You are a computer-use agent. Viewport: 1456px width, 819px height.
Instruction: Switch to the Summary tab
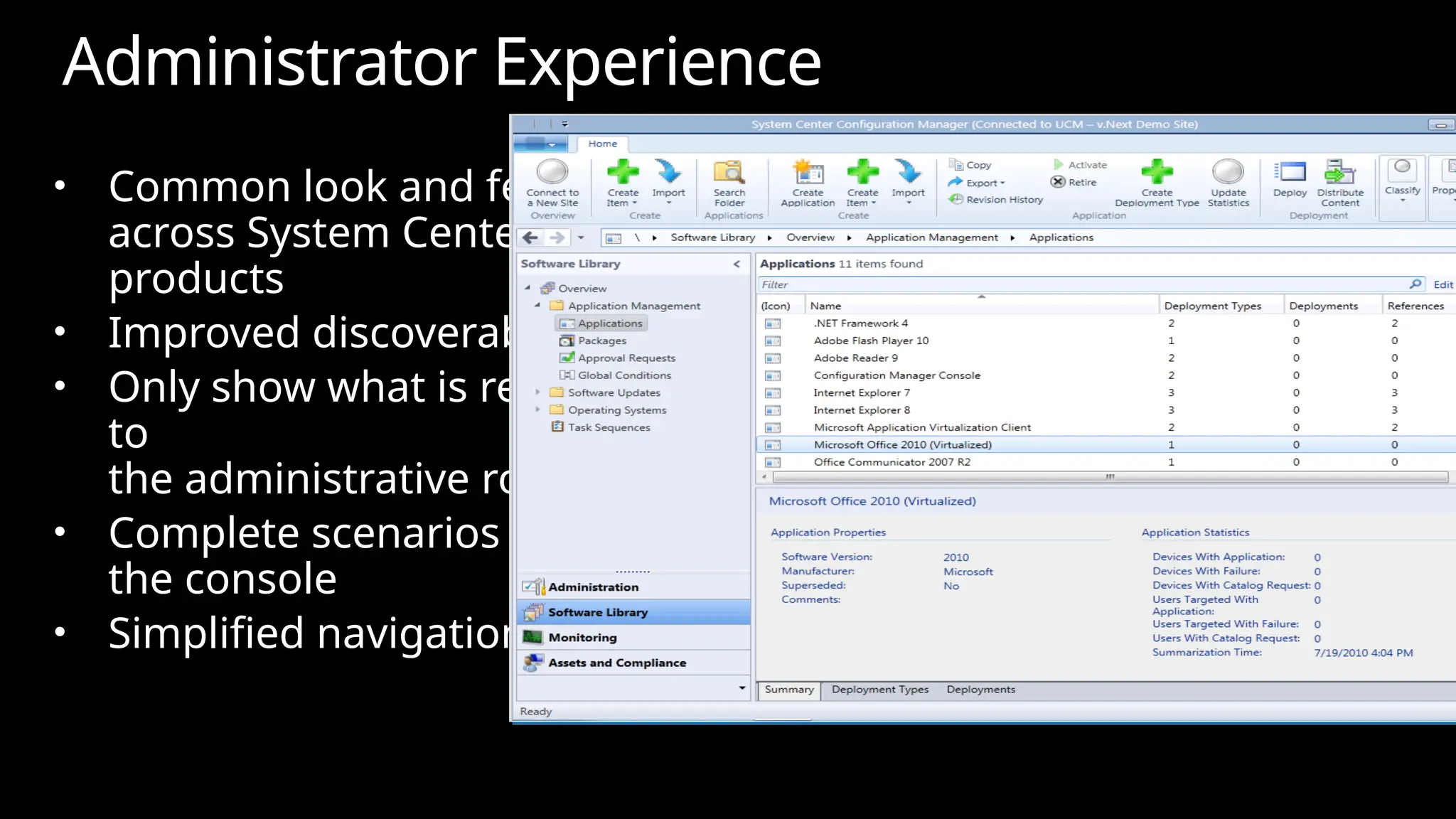pos(789,690)
